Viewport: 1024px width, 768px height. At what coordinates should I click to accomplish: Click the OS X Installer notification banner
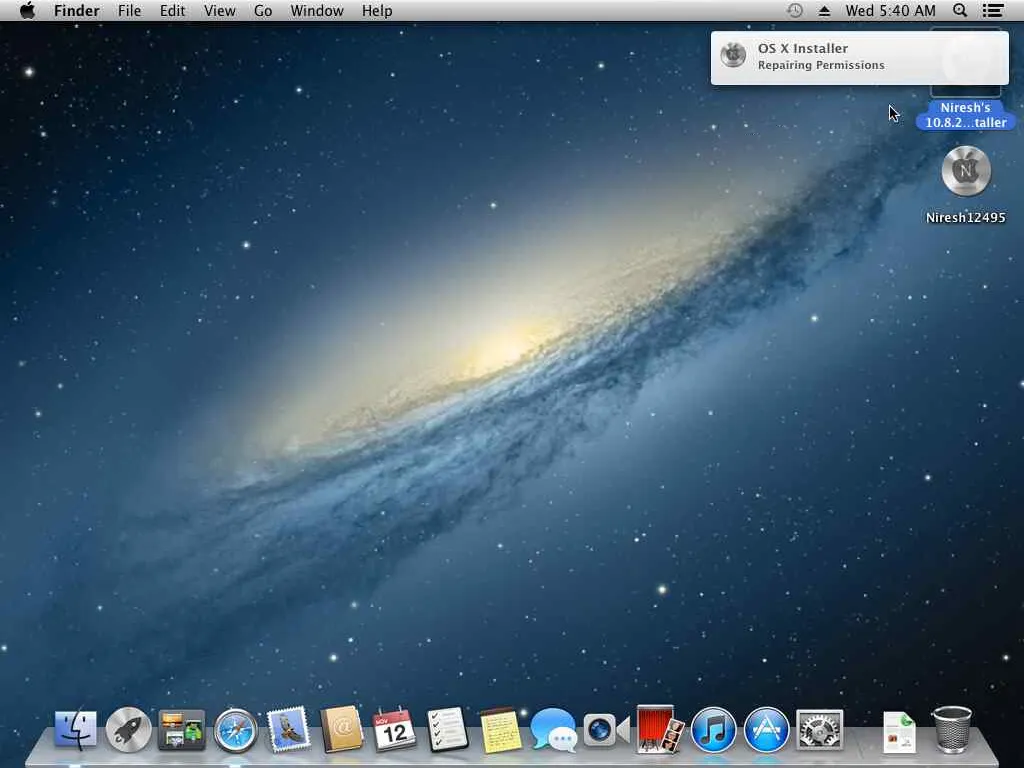859,57
